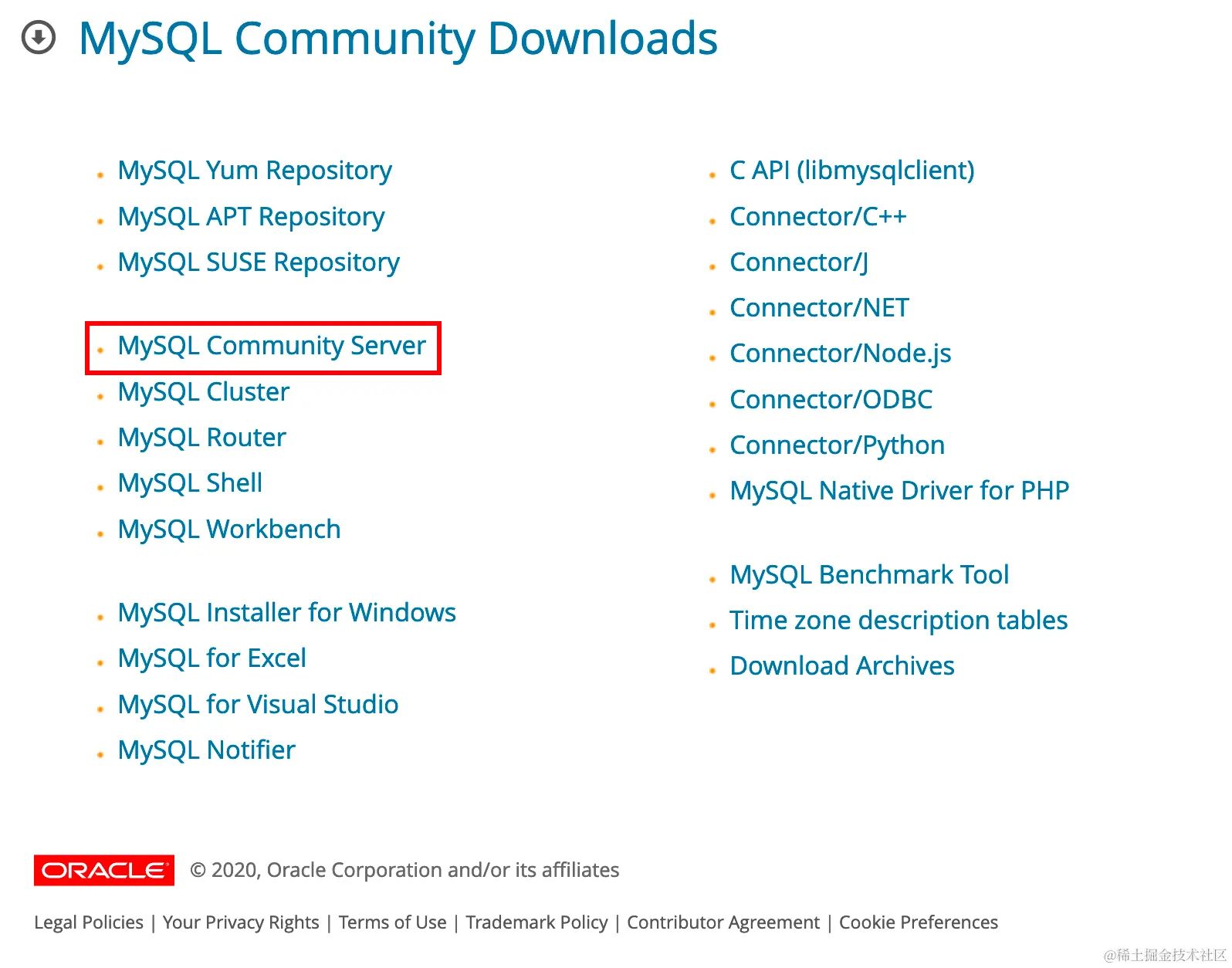Open MySQL for Excel link
Screen dimensions: 1232x968
pos(212,658)
